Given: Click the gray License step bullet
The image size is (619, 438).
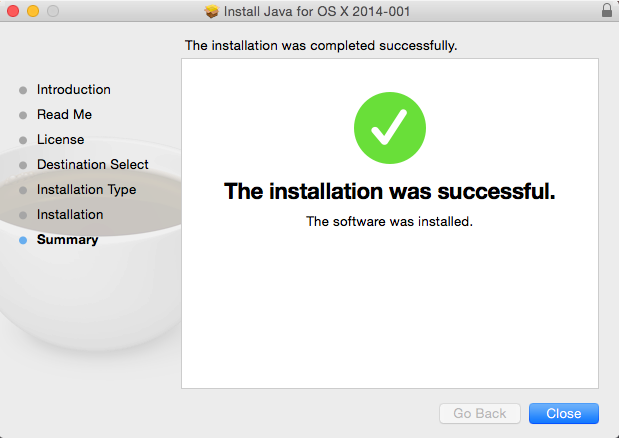Looking at the screenshot, I should tap(23, 140).
